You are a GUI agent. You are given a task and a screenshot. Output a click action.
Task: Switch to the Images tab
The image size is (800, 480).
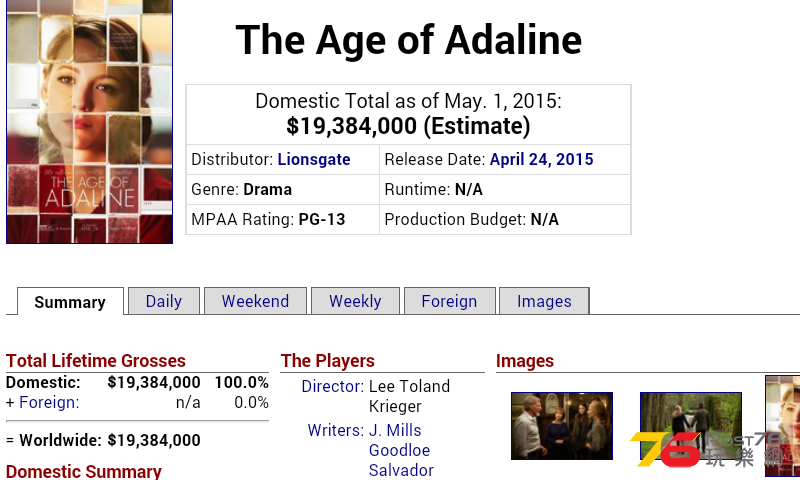tap(544, 301)
